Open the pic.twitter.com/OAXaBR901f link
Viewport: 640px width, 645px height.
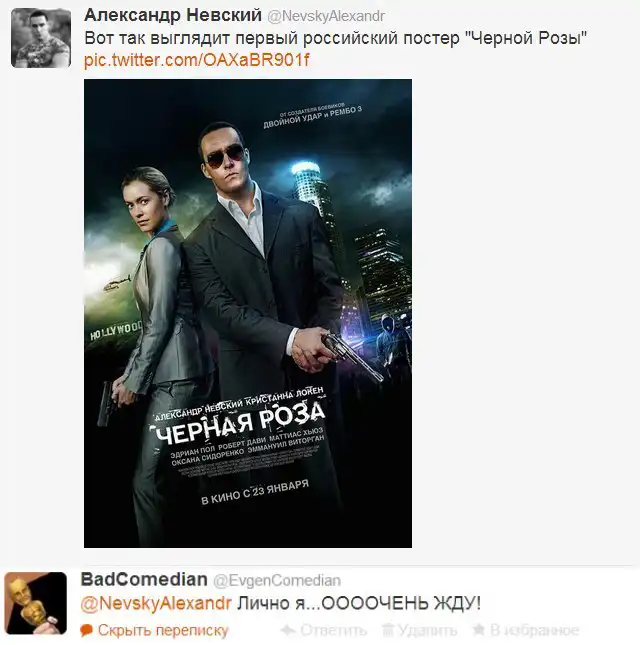pos(196,60)
